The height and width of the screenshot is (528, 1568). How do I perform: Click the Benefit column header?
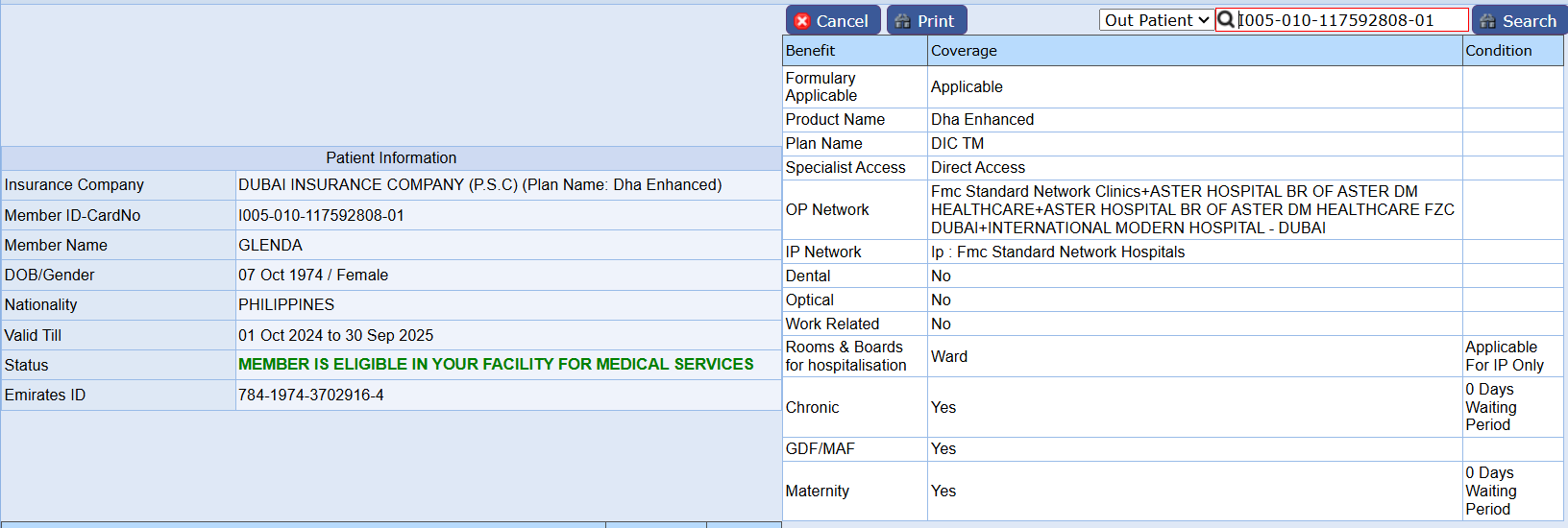pyautogui.click(x=810, y=51)
